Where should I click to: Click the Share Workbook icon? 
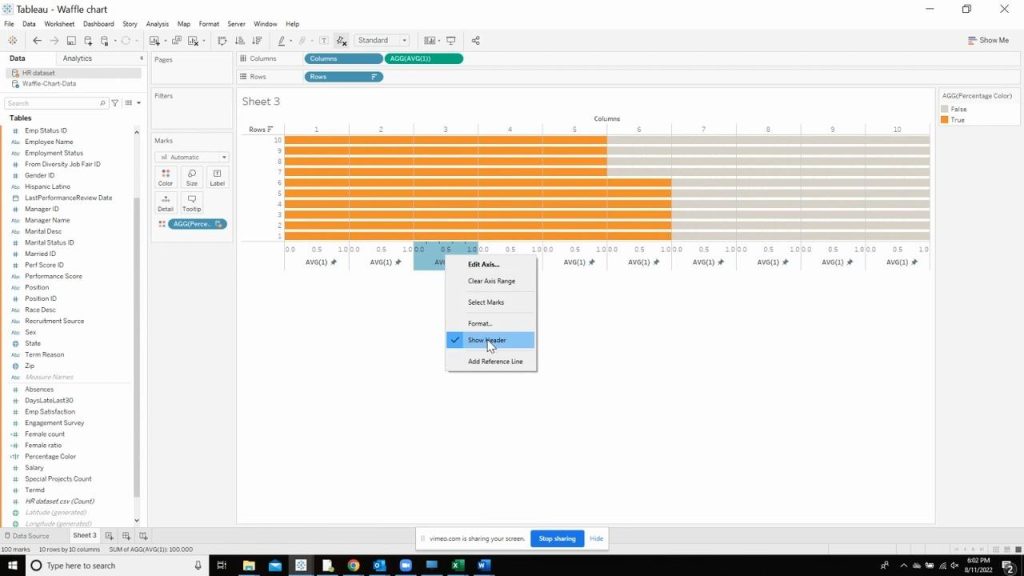pos(477,41)
